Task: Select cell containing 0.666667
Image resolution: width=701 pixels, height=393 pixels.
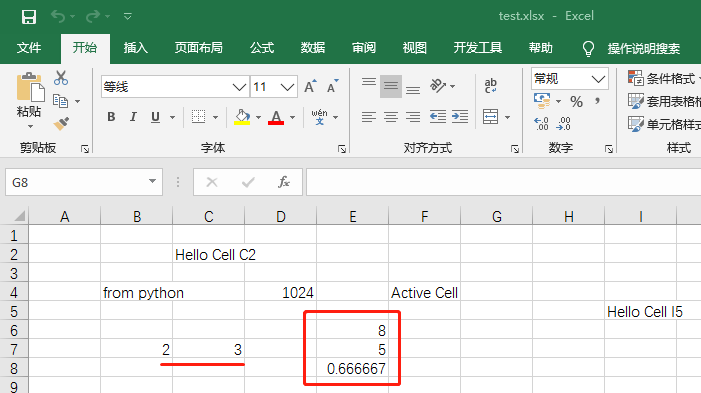Action: (x=353, y=368)
